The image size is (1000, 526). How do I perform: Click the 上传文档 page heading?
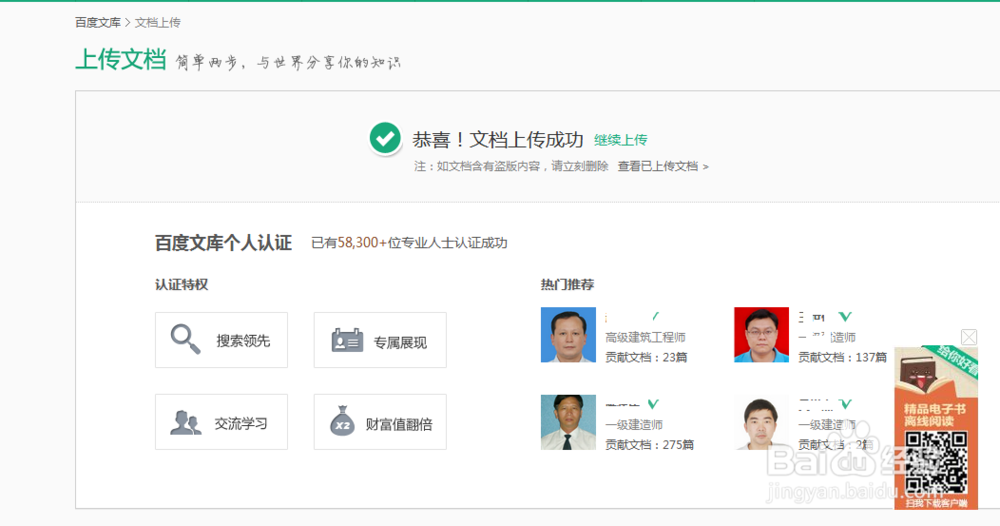(x=121, y=59)
